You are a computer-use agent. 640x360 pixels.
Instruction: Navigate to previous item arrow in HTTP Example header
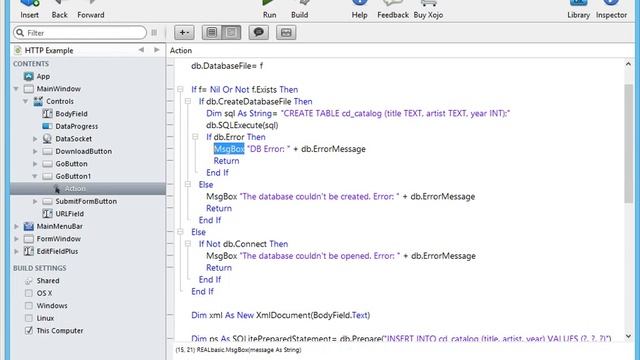click(141, 50)
